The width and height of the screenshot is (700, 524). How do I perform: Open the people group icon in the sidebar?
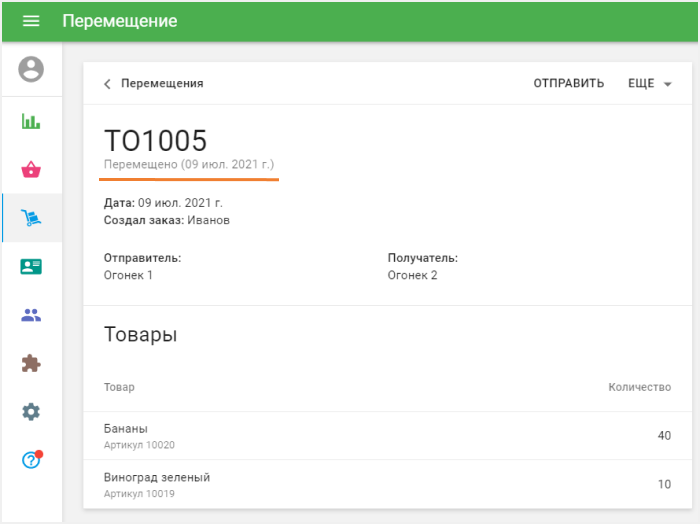tap(31, 315)
